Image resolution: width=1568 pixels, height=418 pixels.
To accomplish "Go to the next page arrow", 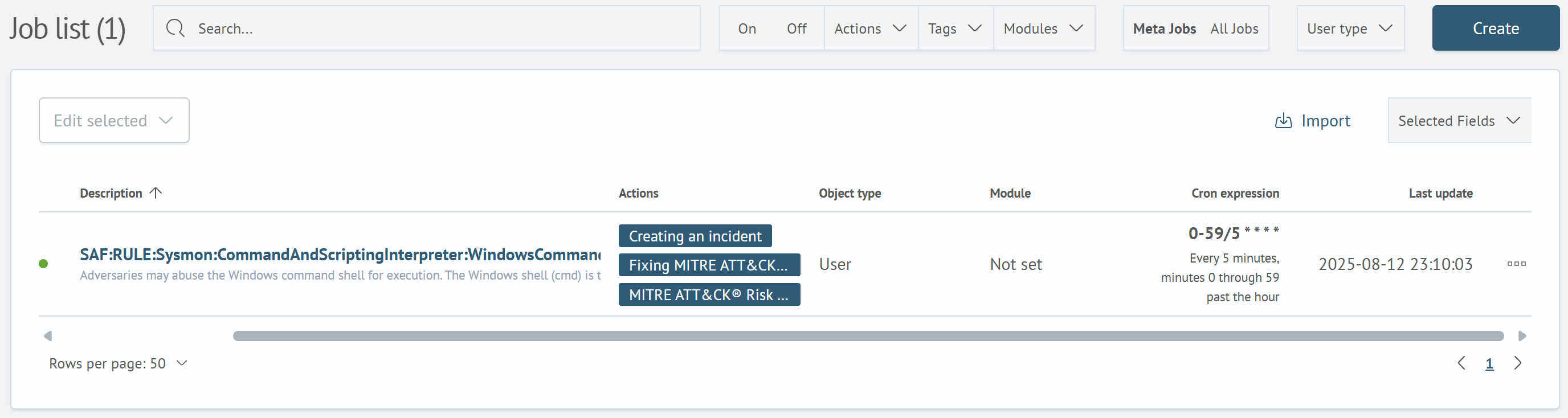I will coord(1517,363).
